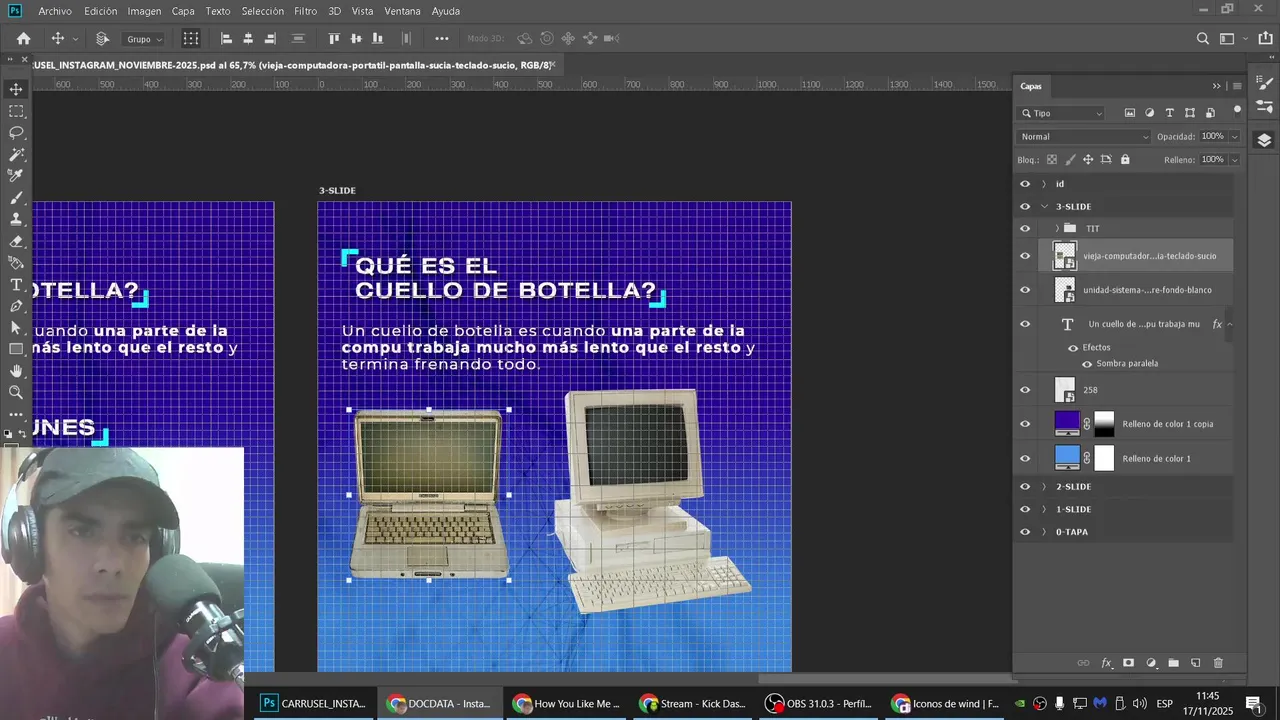Screen dimensions: 1280x720
Task: Hide Relleno de color 1 copia layer
Action: (1024, 424)
